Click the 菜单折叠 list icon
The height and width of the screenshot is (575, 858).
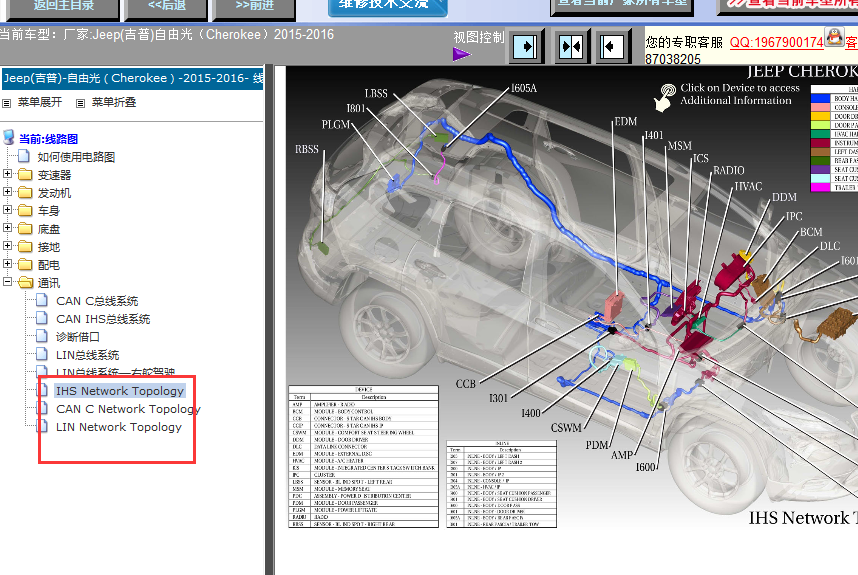80,103
